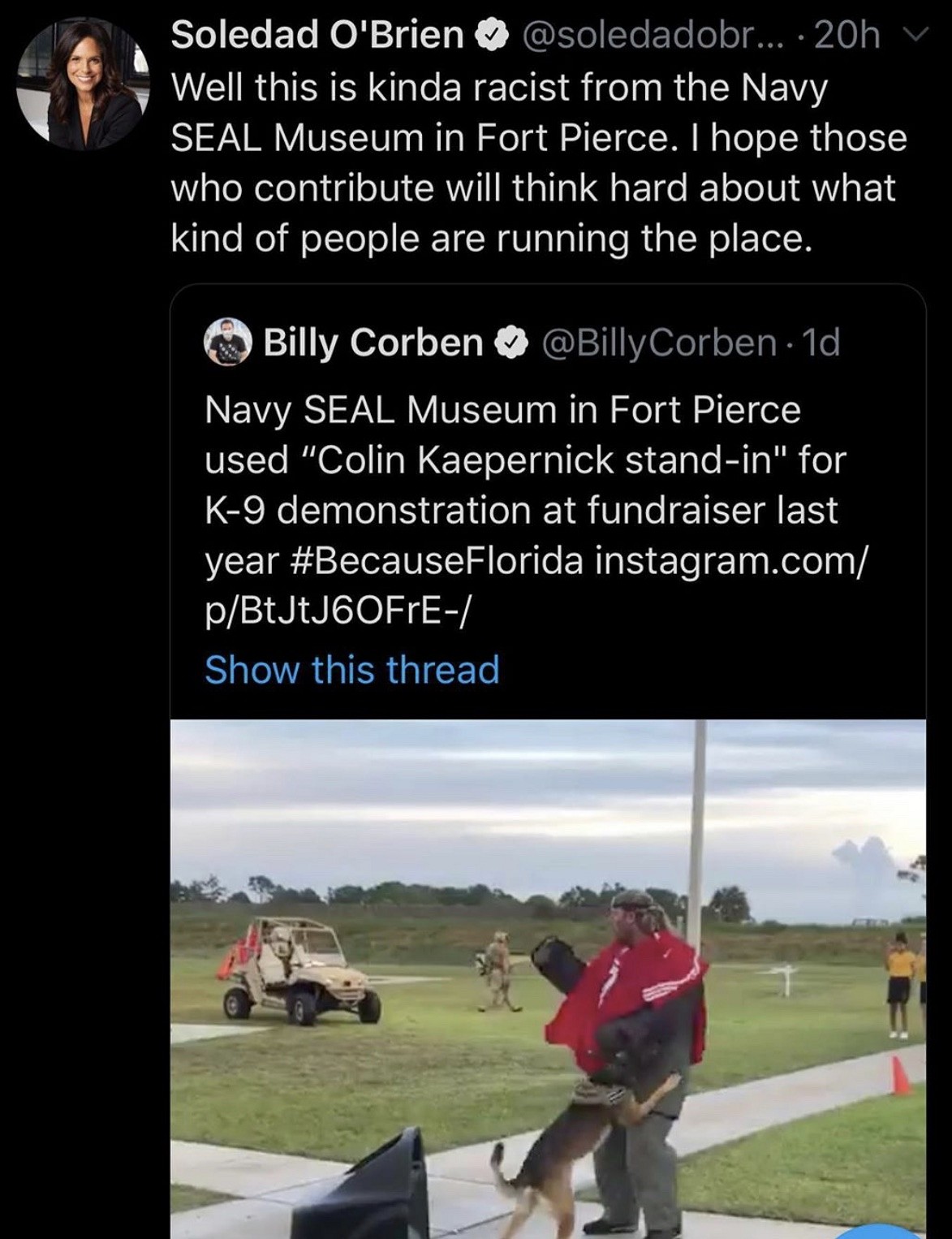Click the verified badge beside Soledad O'Brien

pos(489,36)
